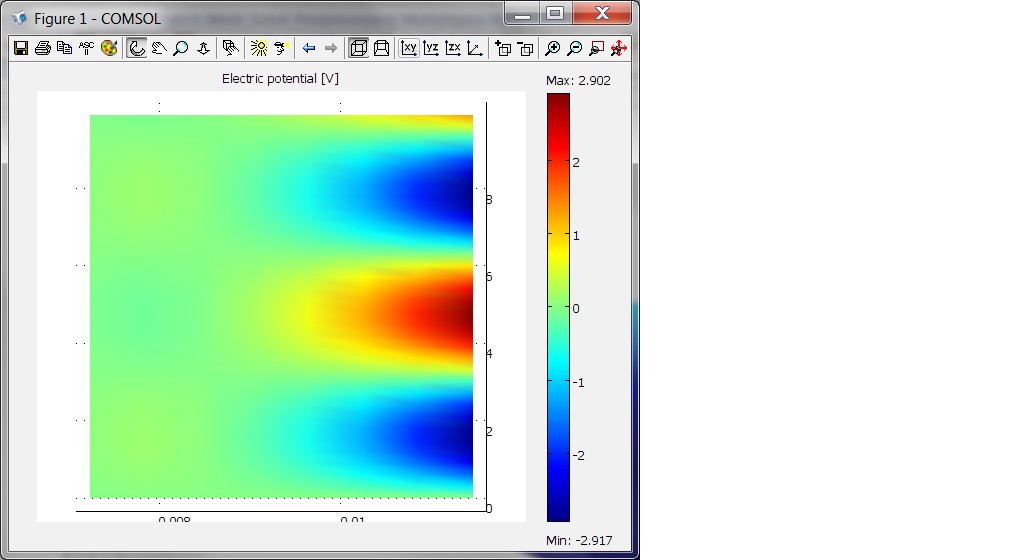Set view to the yz plane
Screen dimensions: 1025x560
click(x=431, y=48)
